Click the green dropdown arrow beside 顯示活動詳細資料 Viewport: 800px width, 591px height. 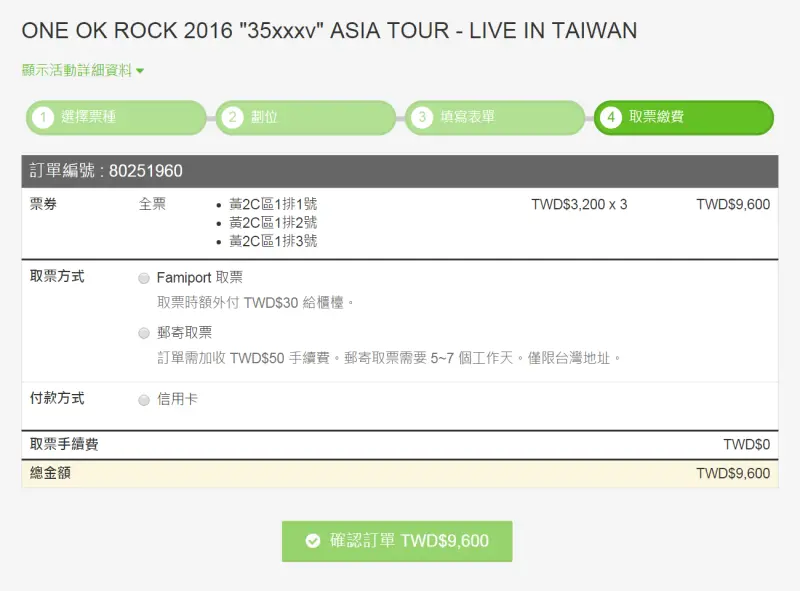pos(140,71)
